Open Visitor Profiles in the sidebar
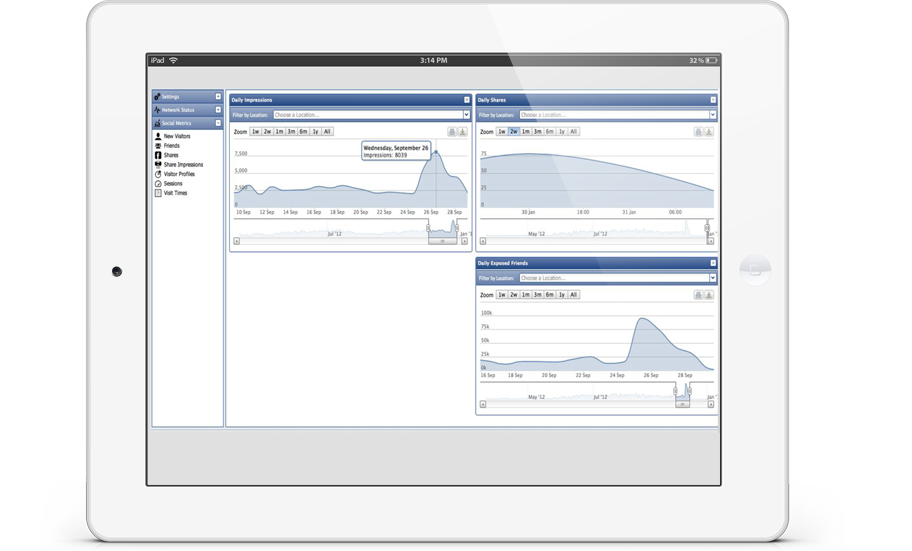This screenshot has width=912, height=551. pyautogui.click(x=179, y=174)
